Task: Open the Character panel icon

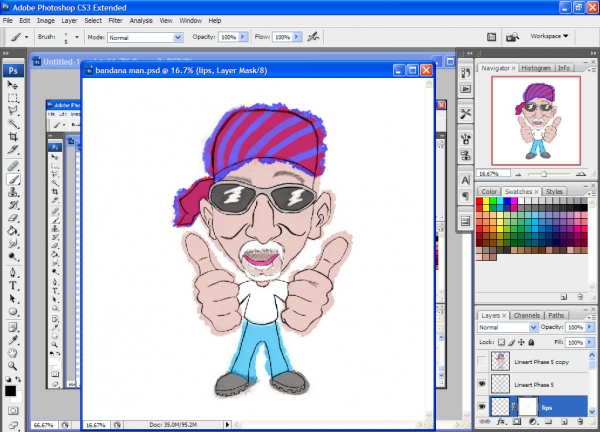Action: pyautogui.click(x=466, y=180)
